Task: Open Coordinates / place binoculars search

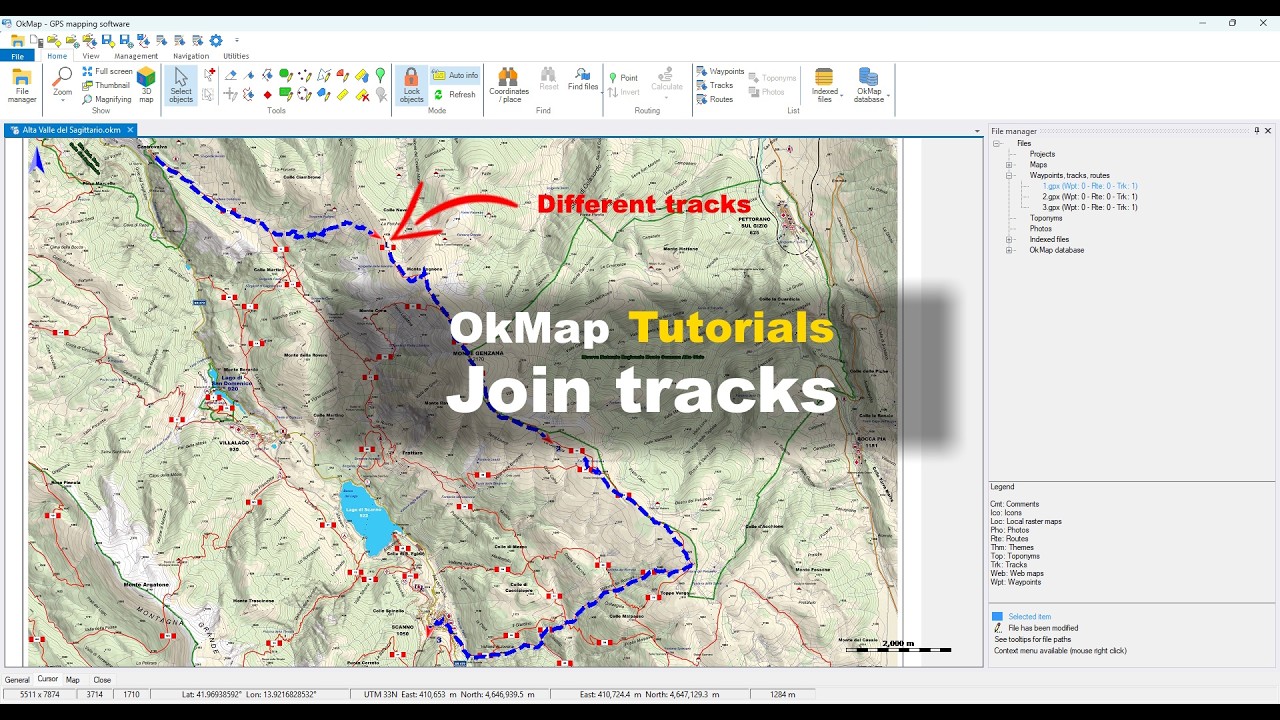Action: [509, 85]
